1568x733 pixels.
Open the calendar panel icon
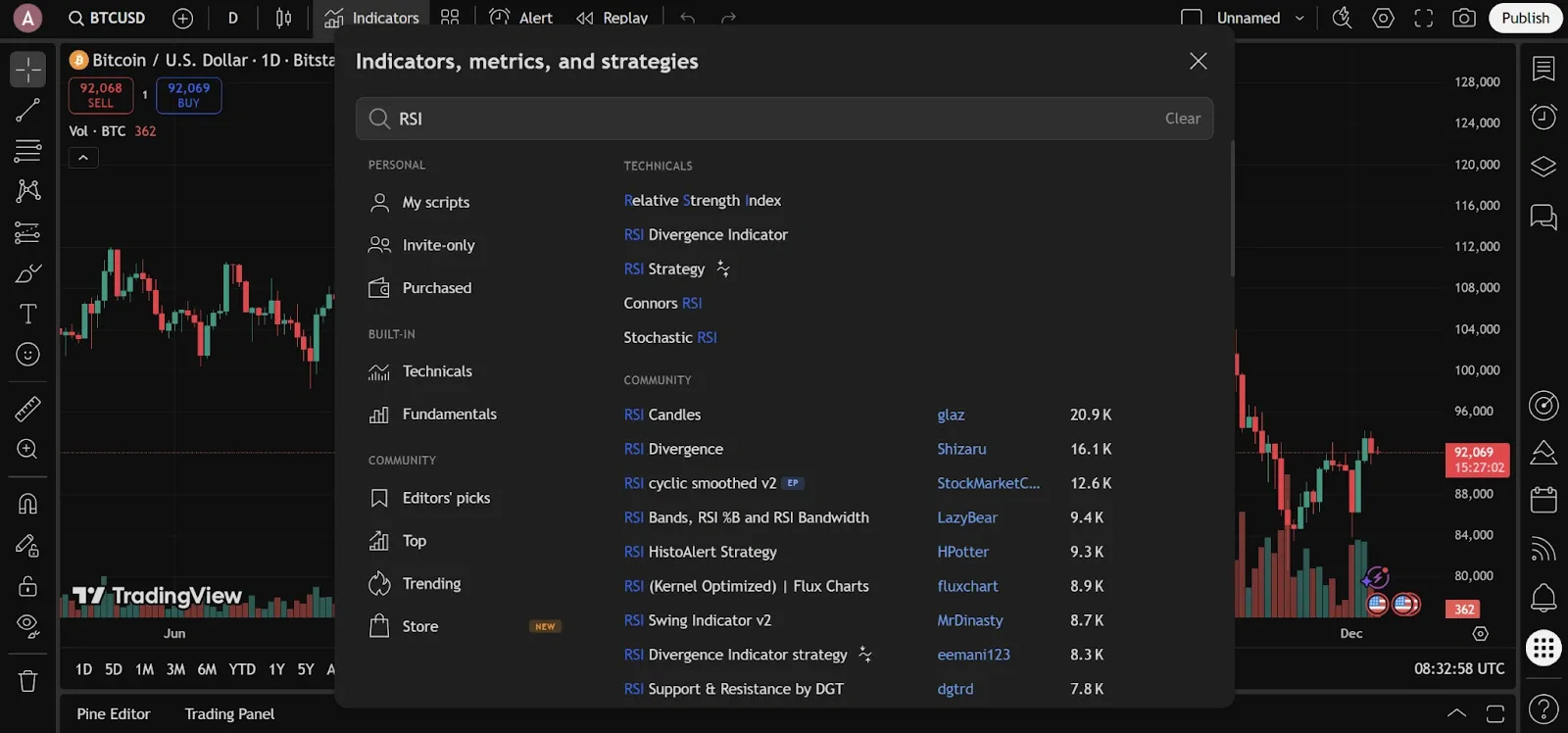point(1543,500)
